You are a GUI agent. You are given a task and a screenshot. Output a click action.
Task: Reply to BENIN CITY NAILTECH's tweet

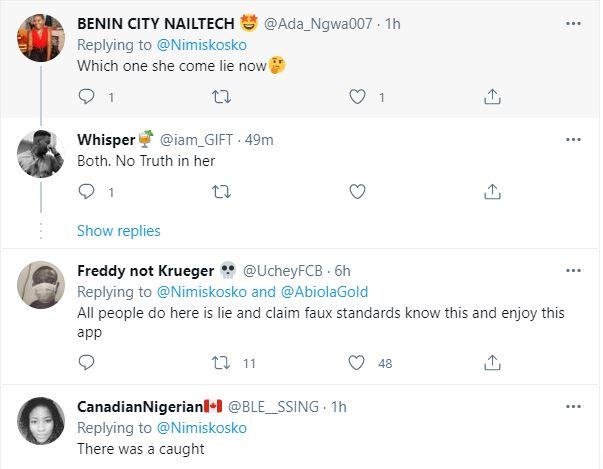[x=86, y=97]
